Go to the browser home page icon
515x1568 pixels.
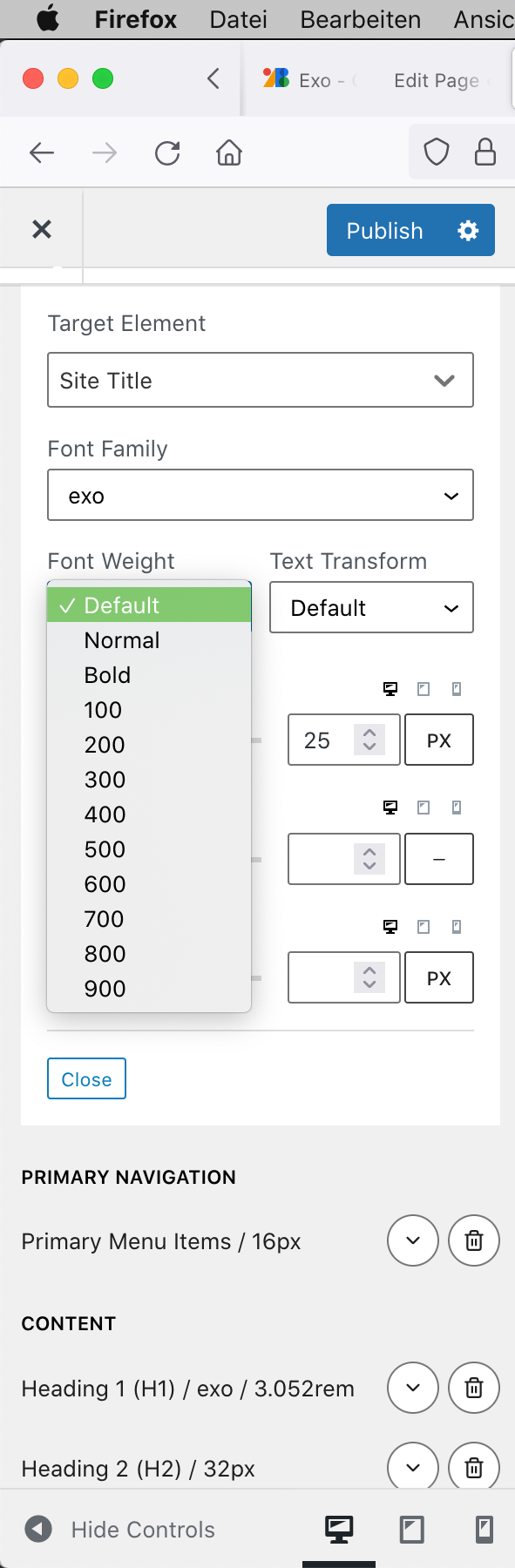pyautogui.click(x=229, y=153)
